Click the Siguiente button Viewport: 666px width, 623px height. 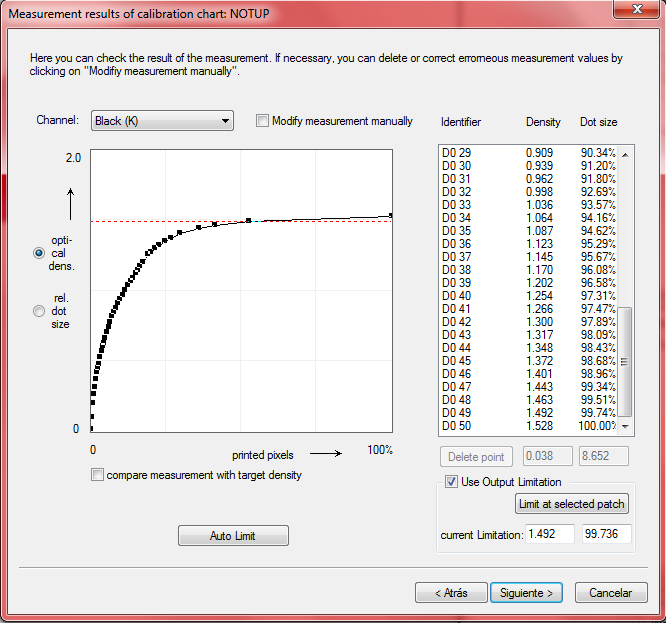pos(527,593)
